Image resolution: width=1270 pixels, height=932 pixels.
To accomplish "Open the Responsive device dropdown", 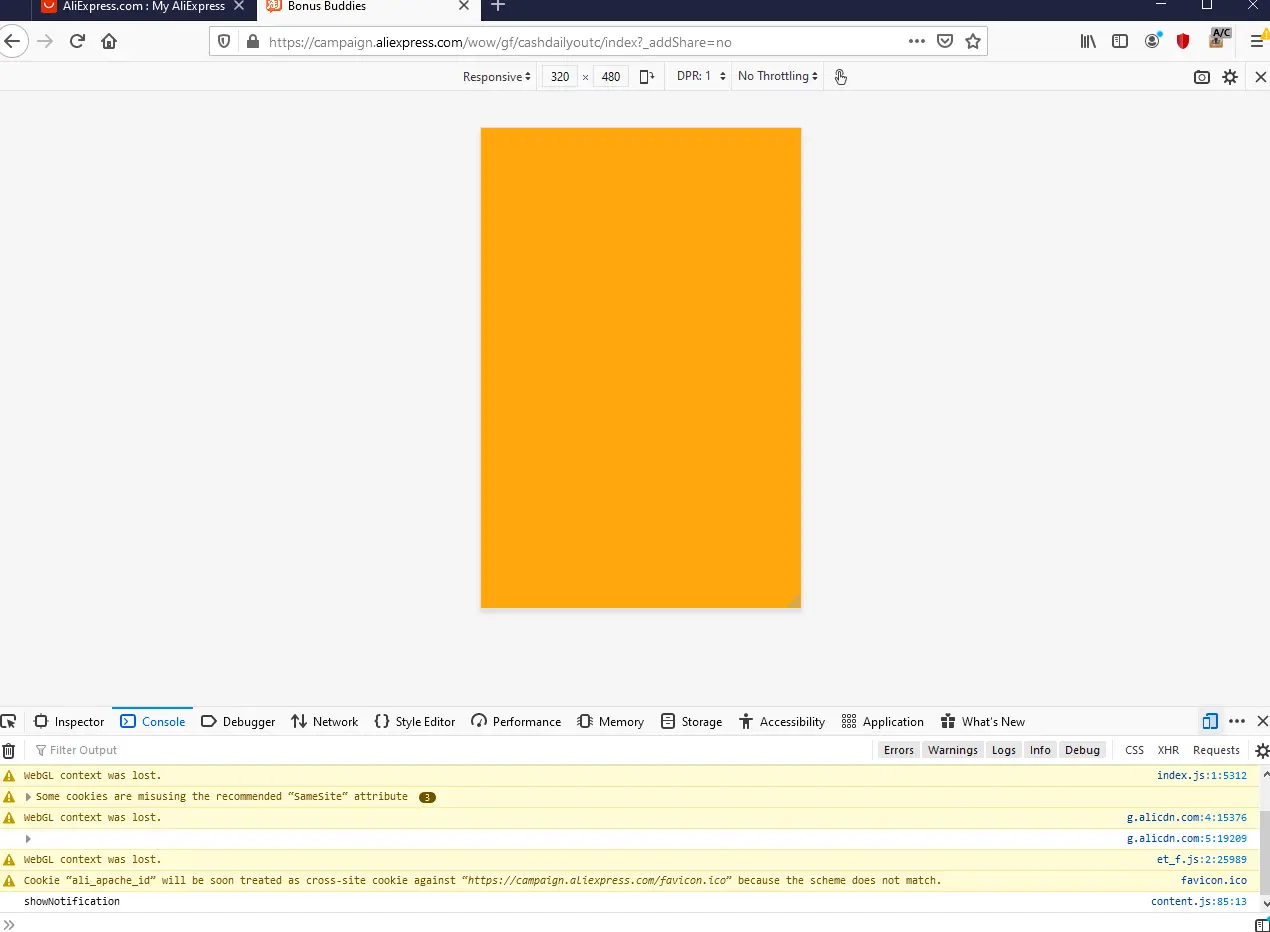I will (496, 77).
